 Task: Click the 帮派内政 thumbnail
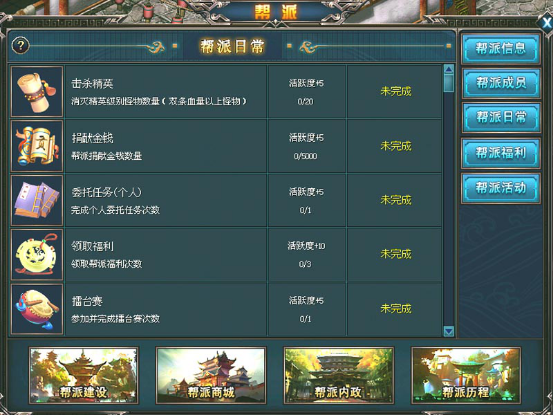339,375
